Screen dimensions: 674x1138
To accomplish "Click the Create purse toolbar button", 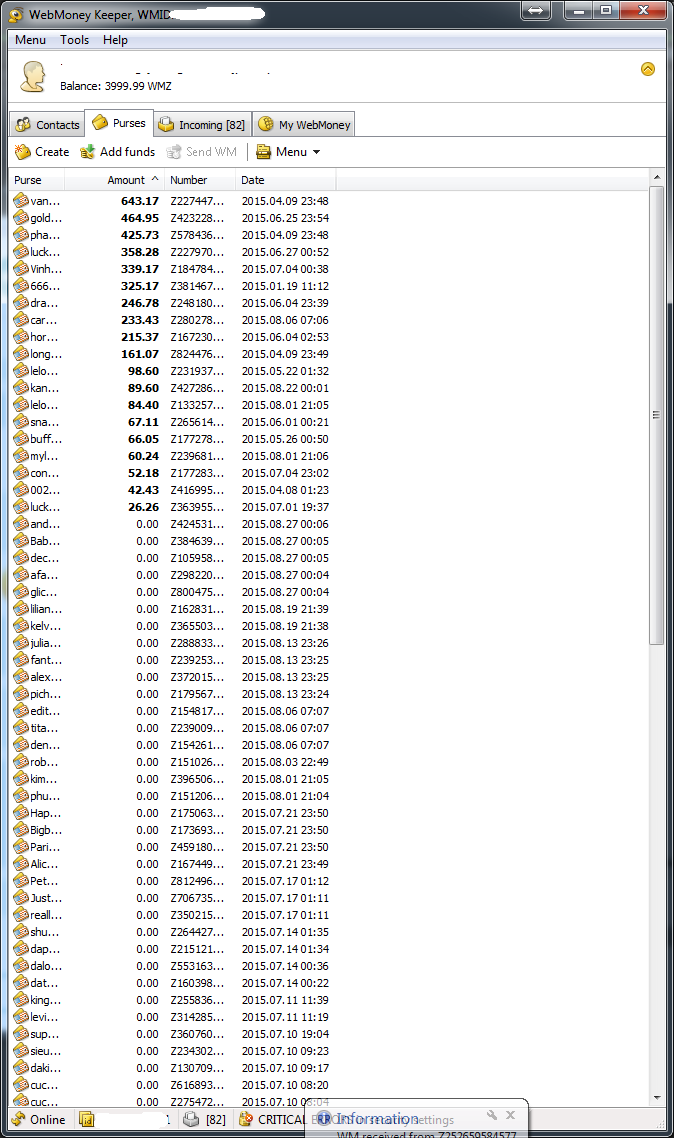I will pyautogui.click(x=42, y=152).
